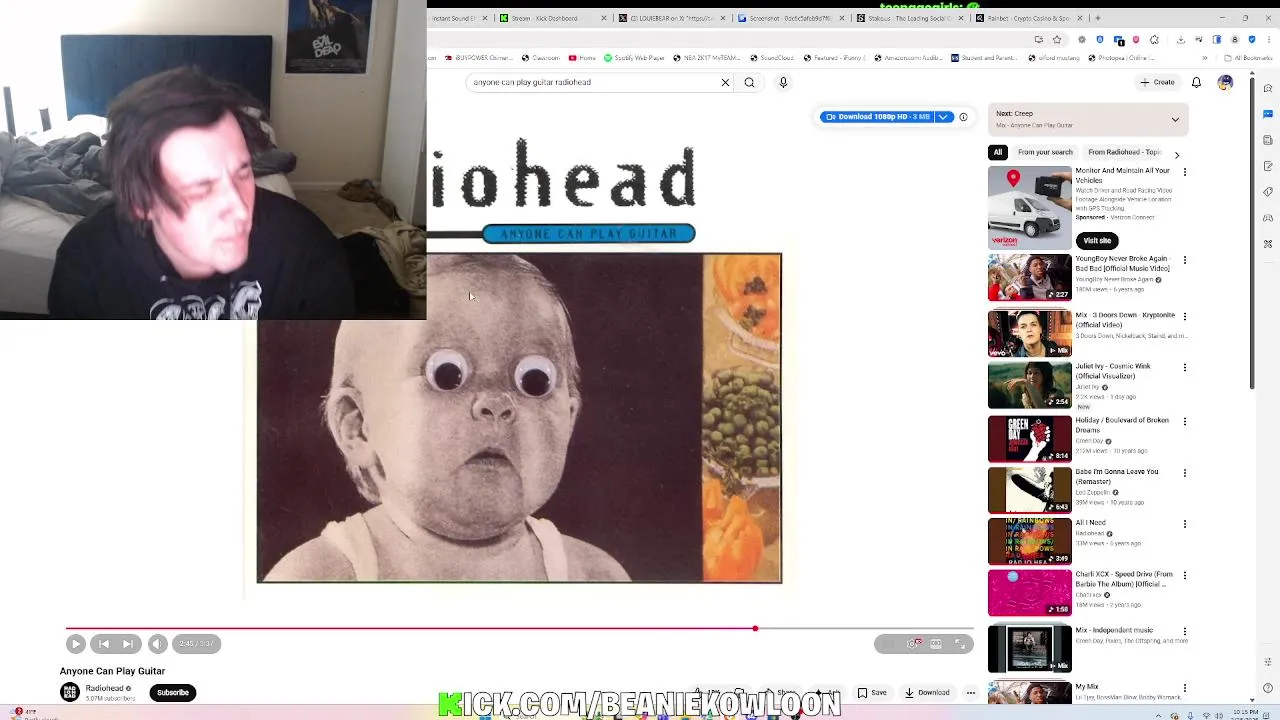Save the video to a playlist

tap(872, 692)
